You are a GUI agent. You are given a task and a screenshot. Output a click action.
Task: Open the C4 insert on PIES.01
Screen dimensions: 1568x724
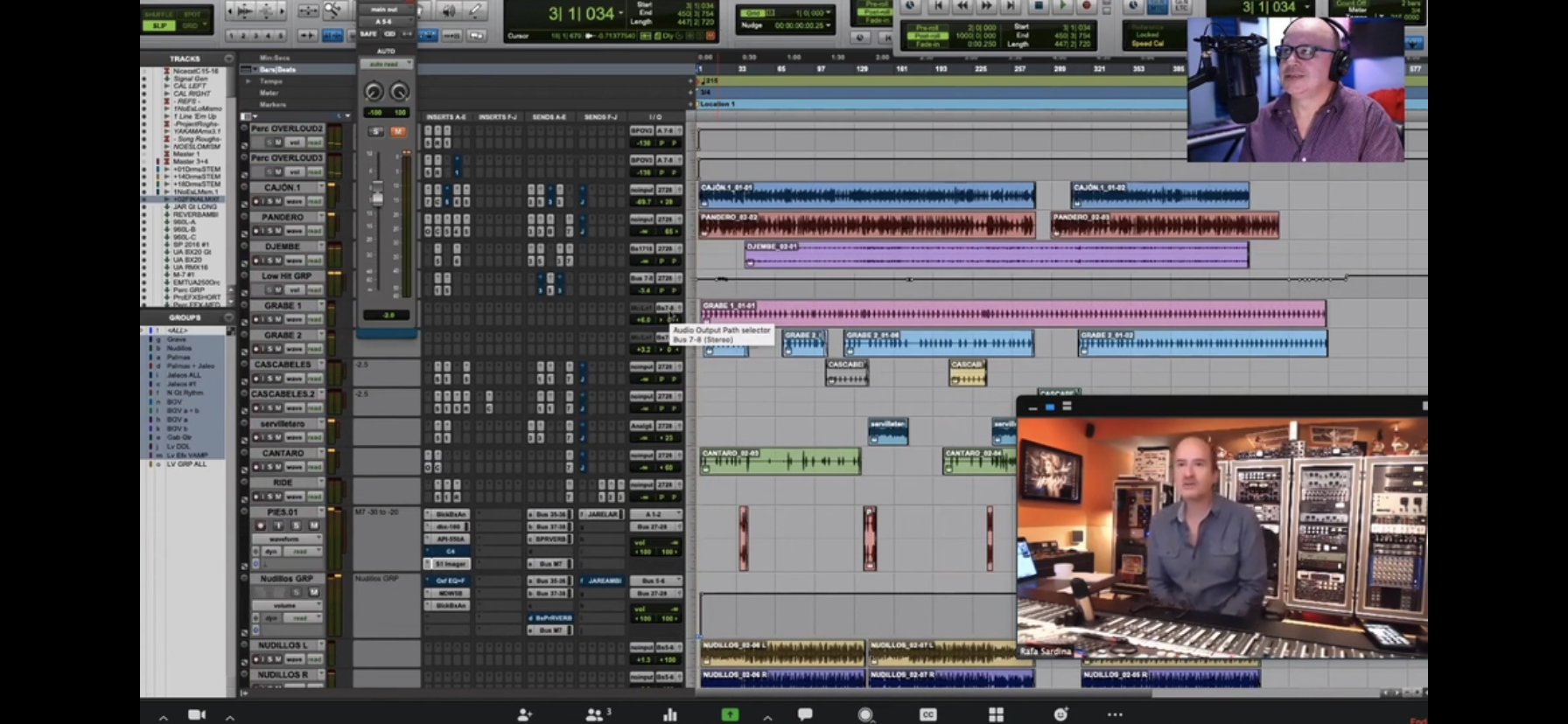[x=448, y=552]
